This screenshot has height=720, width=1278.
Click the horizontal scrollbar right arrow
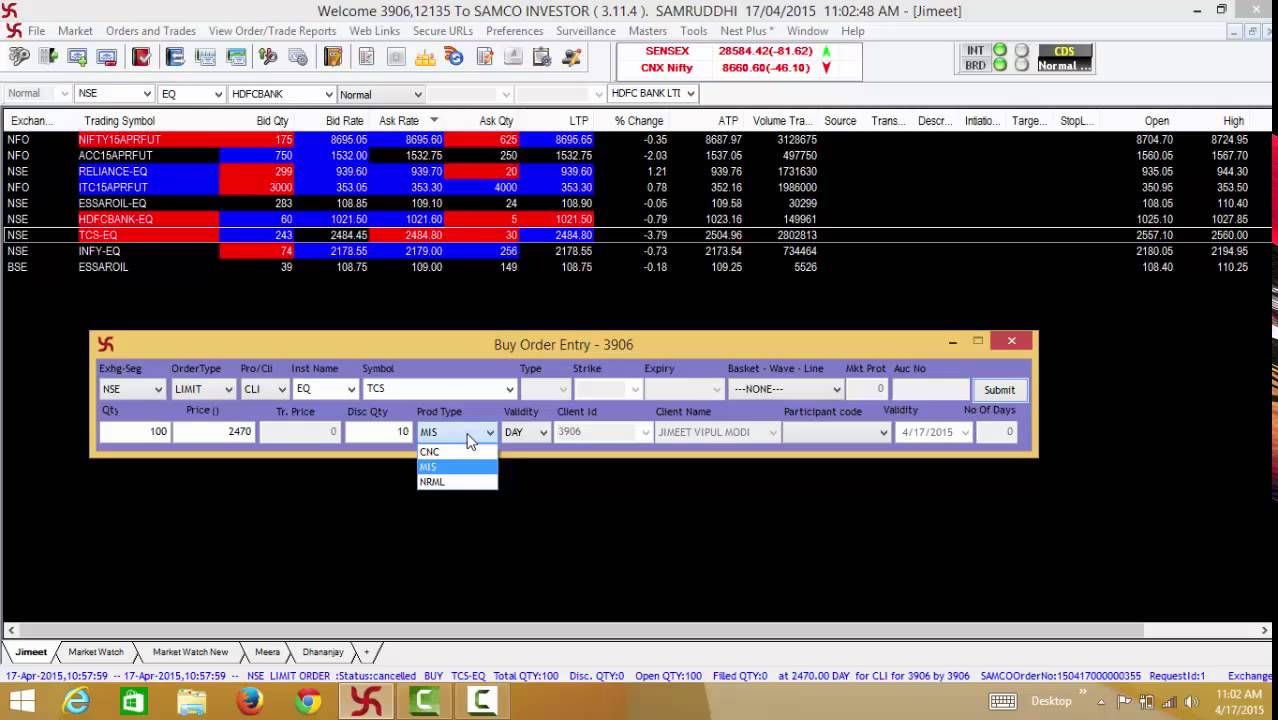(x=1265, y=630)
